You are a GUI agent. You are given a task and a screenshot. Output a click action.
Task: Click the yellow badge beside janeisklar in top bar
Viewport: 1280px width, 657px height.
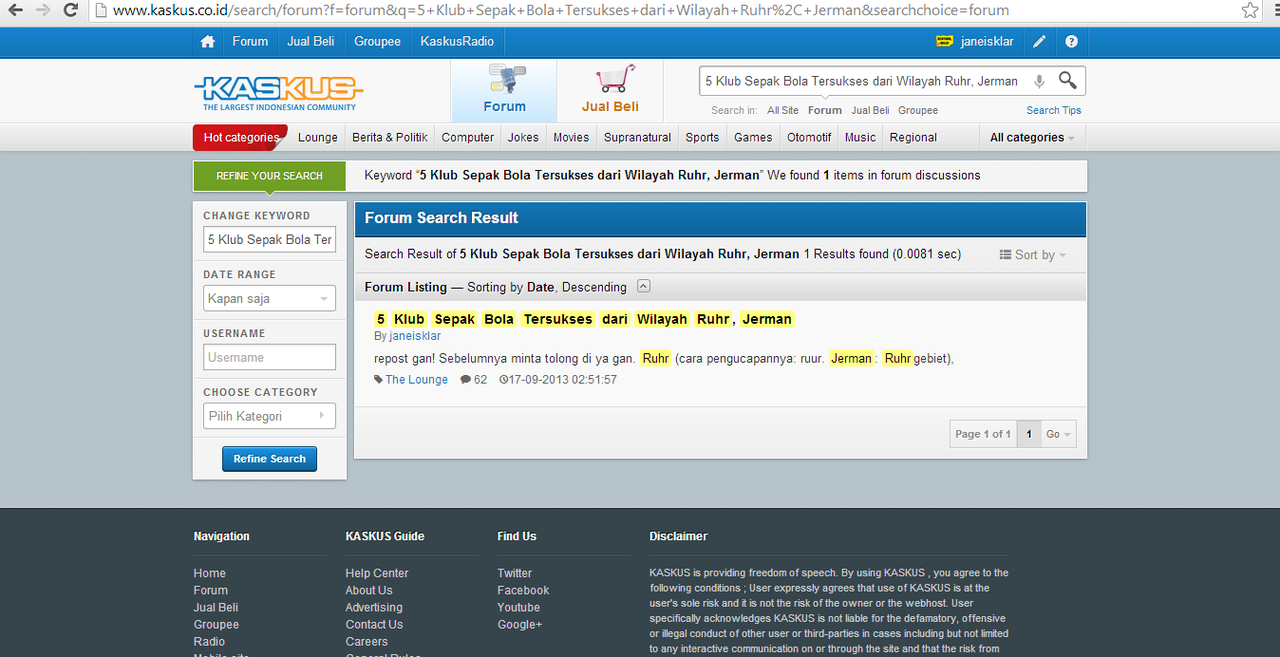point(944,42)
